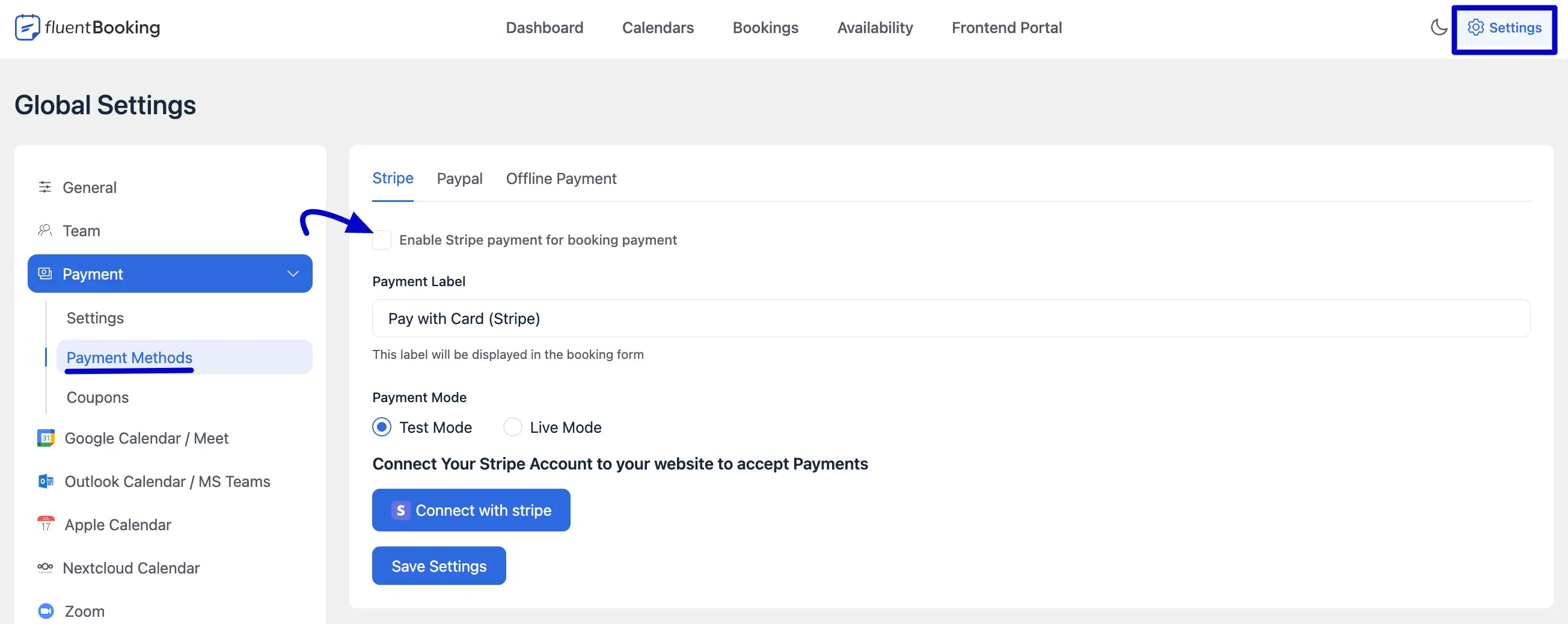Image resolution: width=1568 pixels, height=624 pixels.
Task: Click the Outlook Calendar icon
Action: point(46,482)
